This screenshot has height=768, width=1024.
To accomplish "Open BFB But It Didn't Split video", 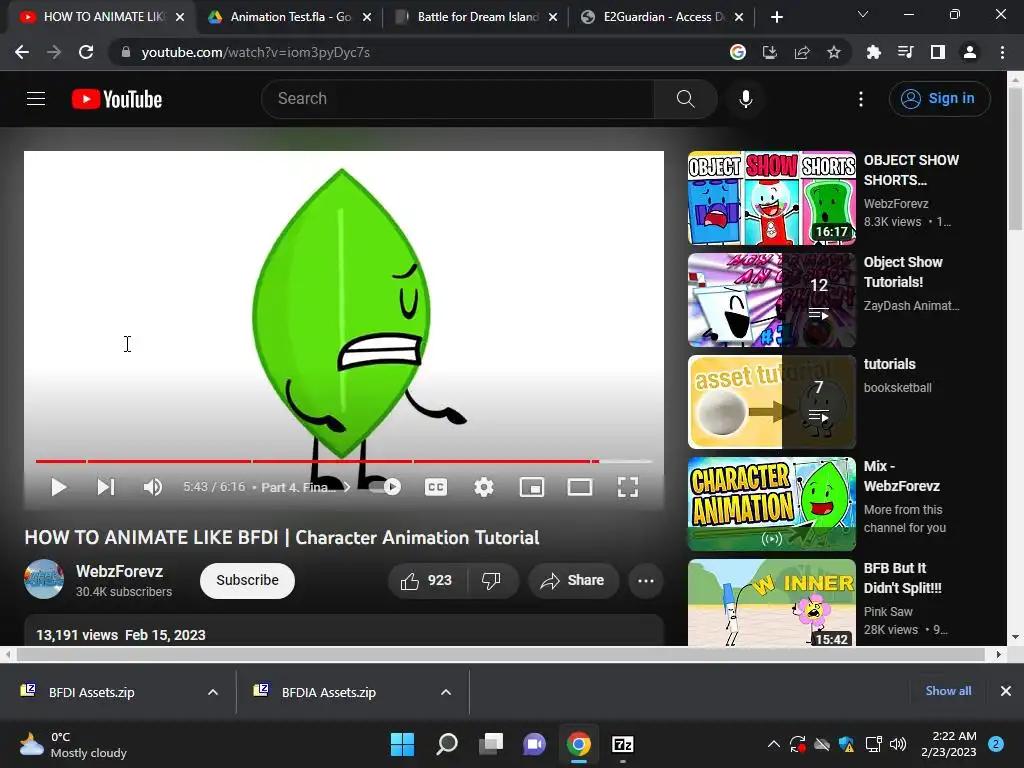I will [771, 603].
